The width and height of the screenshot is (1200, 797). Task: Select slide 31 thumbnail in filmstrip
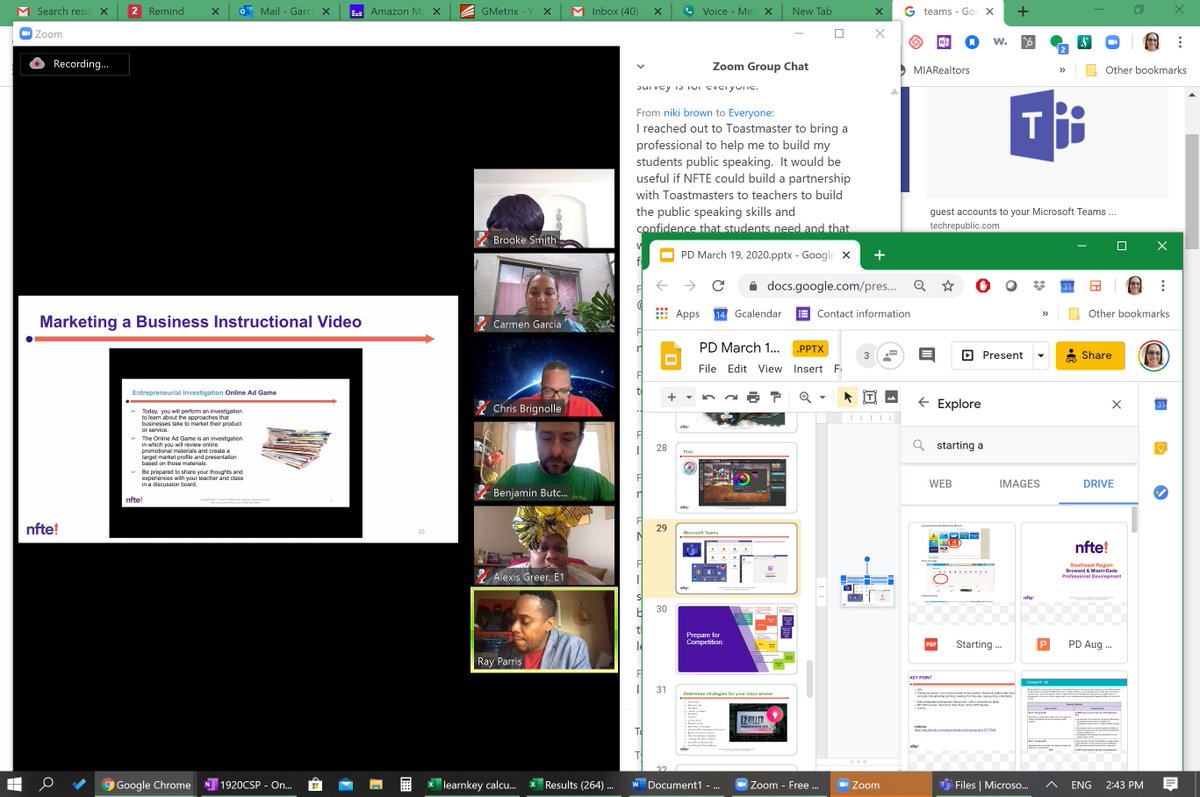(x=736, y=720)
